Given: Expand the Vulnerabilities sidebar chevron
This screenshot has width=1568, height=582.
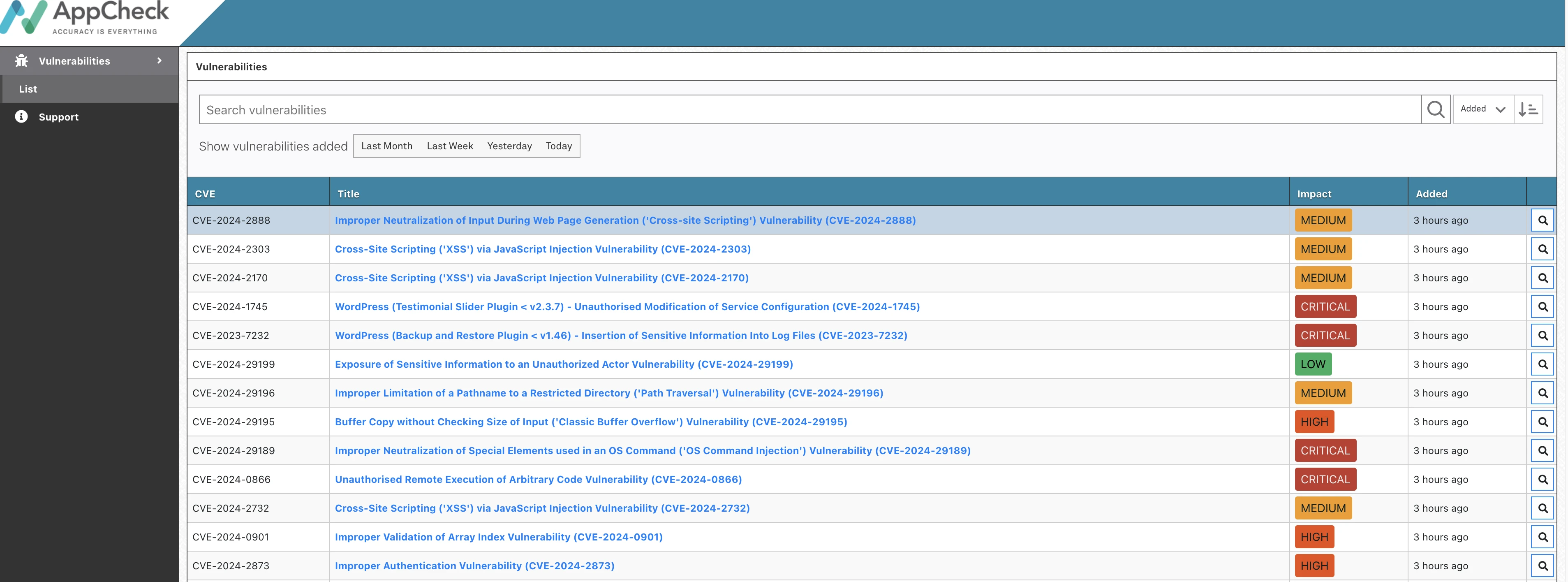Looking at the screenshot, I should tap(159, 60).
